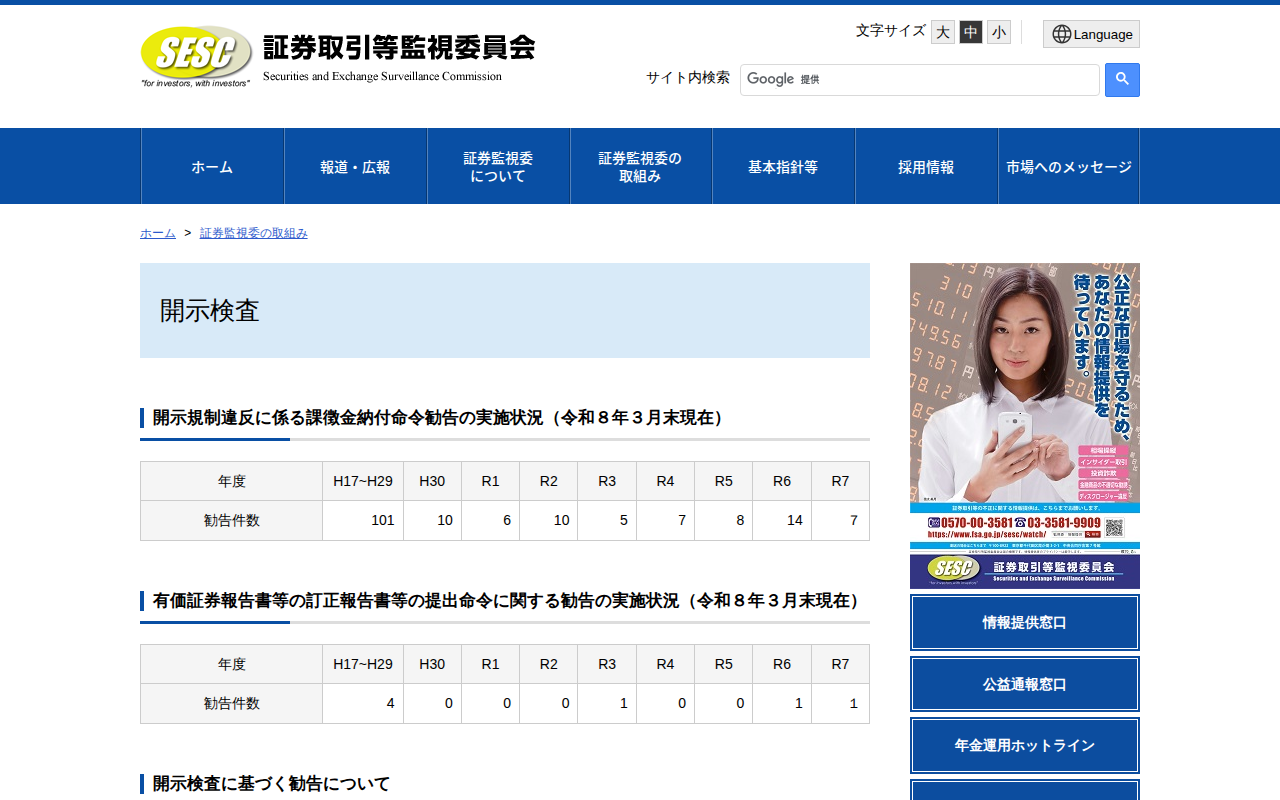This screenshot has width=1280, height=800.
Task: Click the information-provision poster banner
Action: click(x=1025, y=426)
